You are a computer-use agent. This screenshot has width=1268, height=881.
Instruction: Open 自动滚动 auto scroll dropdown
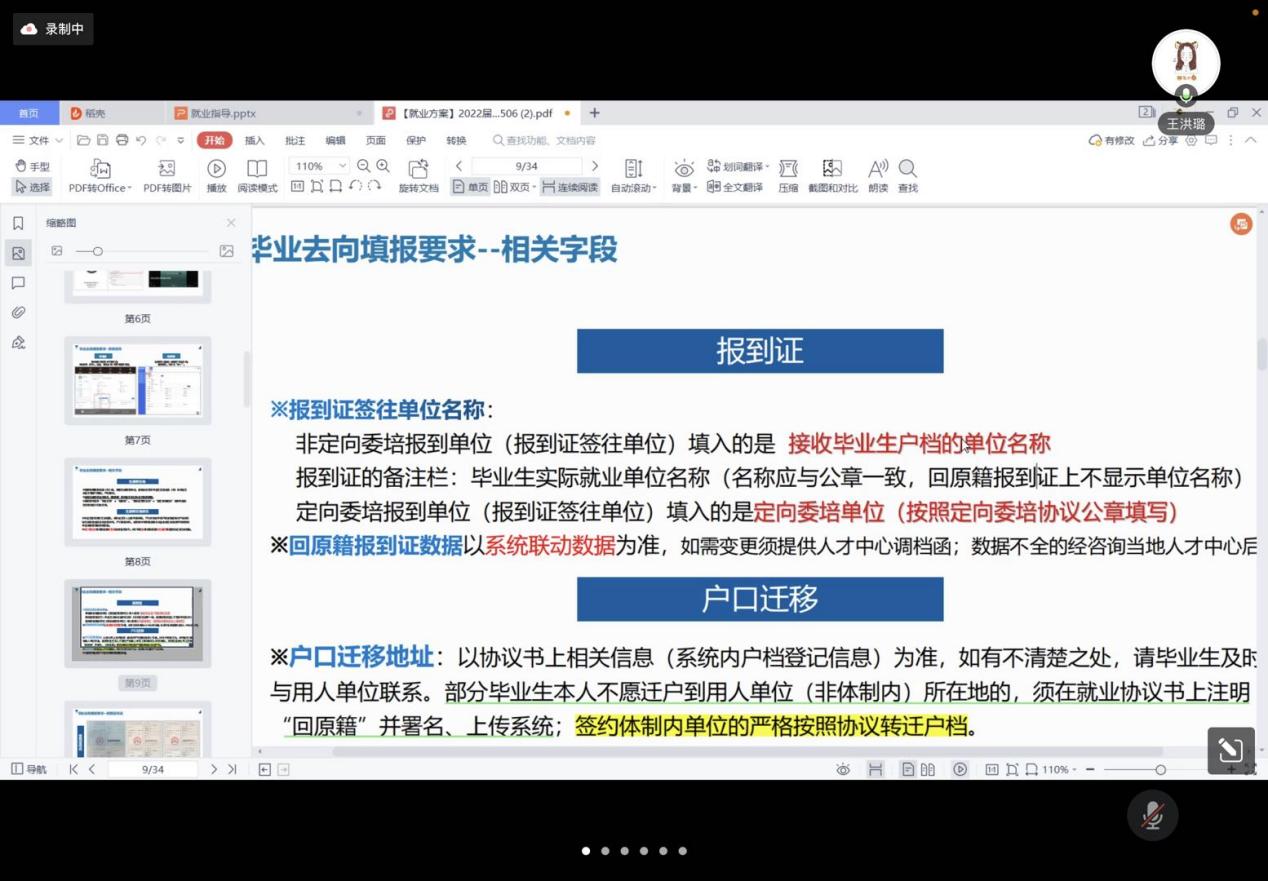point(633,176)
